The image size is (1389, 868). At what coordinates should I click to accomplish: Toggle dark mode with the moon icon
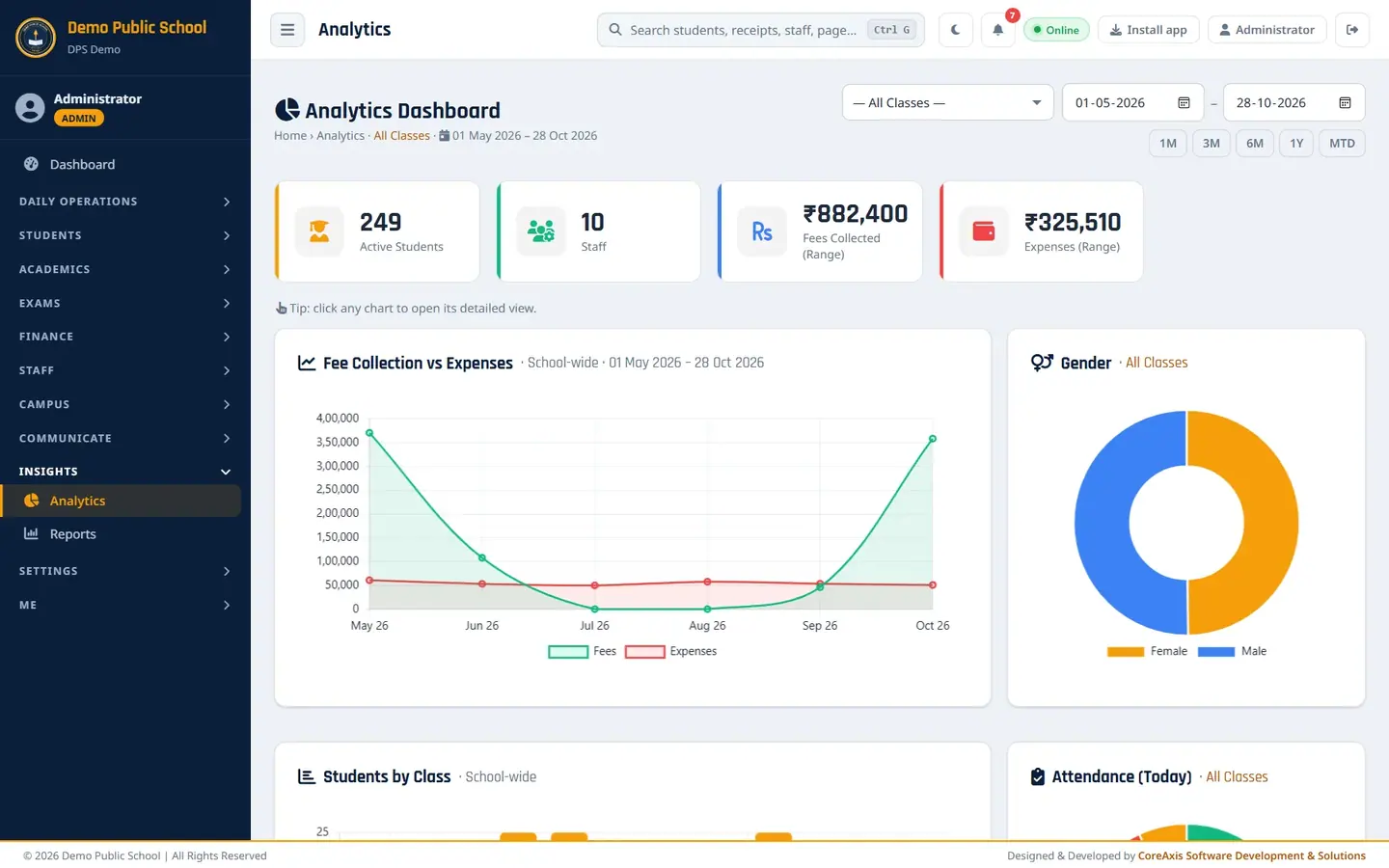pos(956,30)
